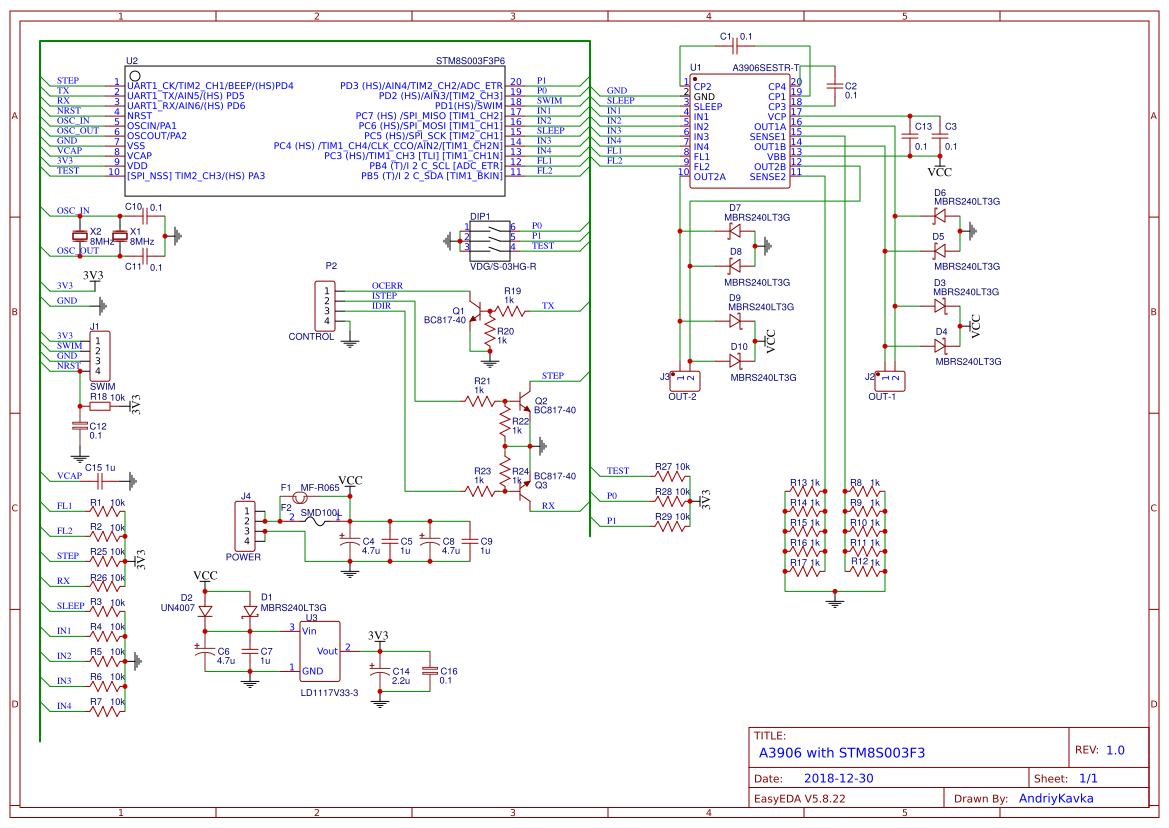Select diode D1 near the regulator
The width and height of the screenshot is (1169, 828).
point(250,612)
